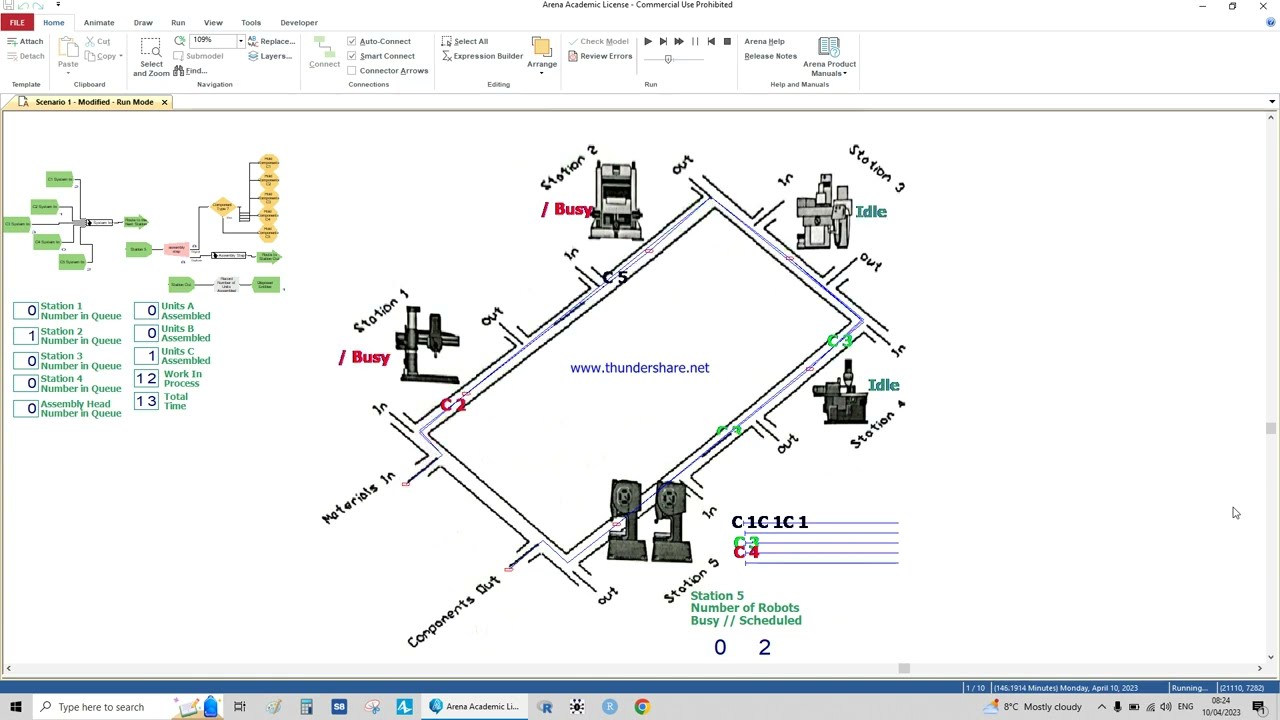Click the Fast-Forward run button

(679, 42)
